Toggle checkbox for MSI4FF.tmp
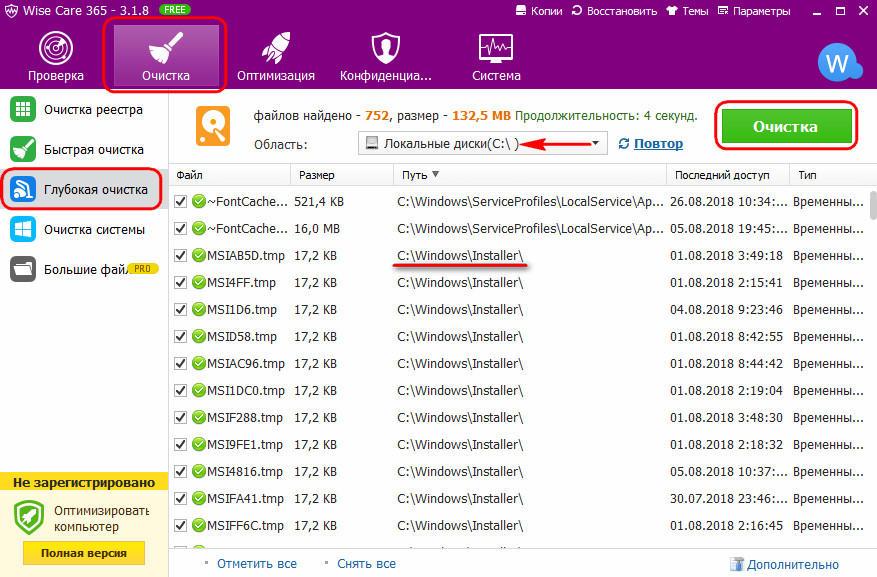 coord(180,283)
